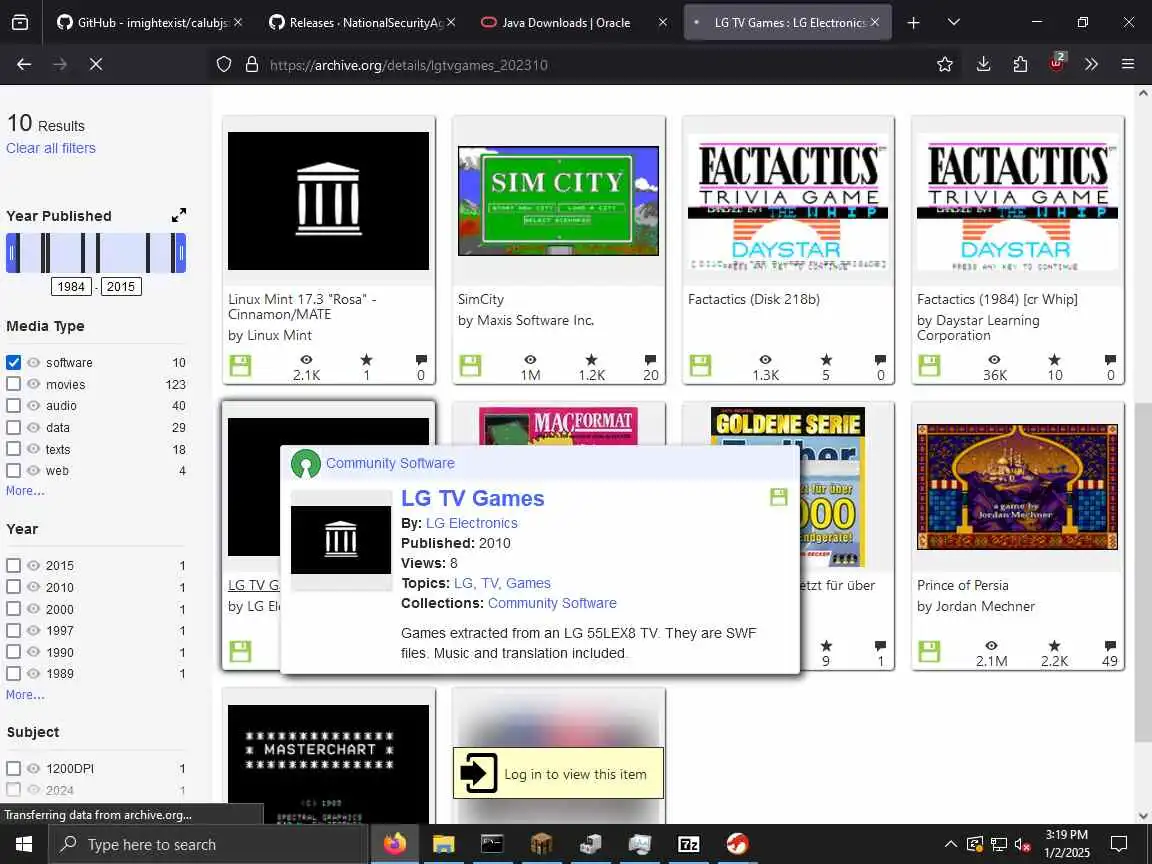Switch to Java Downloads Oracle tab

pos(575,23)
